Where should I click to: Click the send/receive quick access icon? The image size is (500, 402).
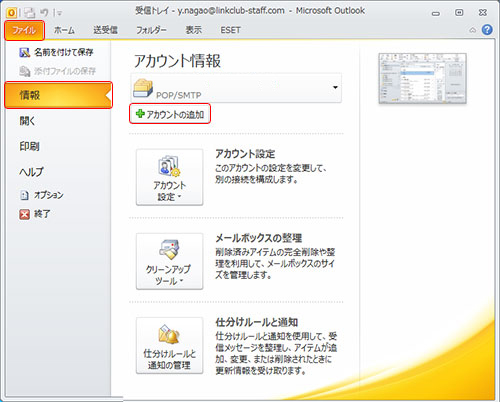tap(30, 13)
